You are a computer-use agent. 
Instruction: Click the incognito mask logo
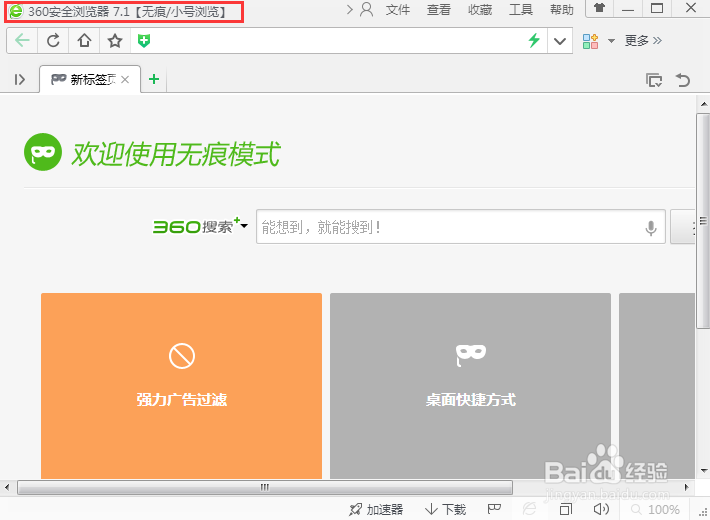coord(43,152)
